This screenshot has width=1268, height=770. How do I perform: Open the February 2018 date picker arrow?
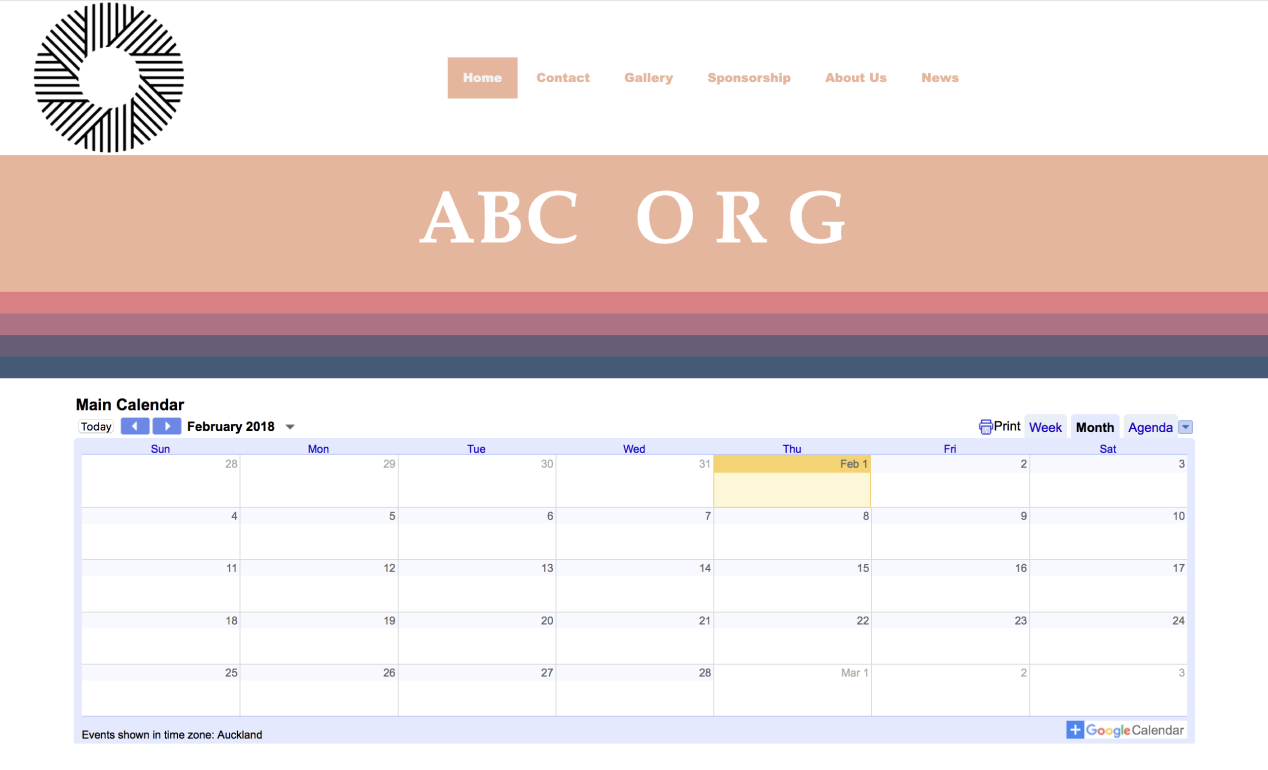290,427
